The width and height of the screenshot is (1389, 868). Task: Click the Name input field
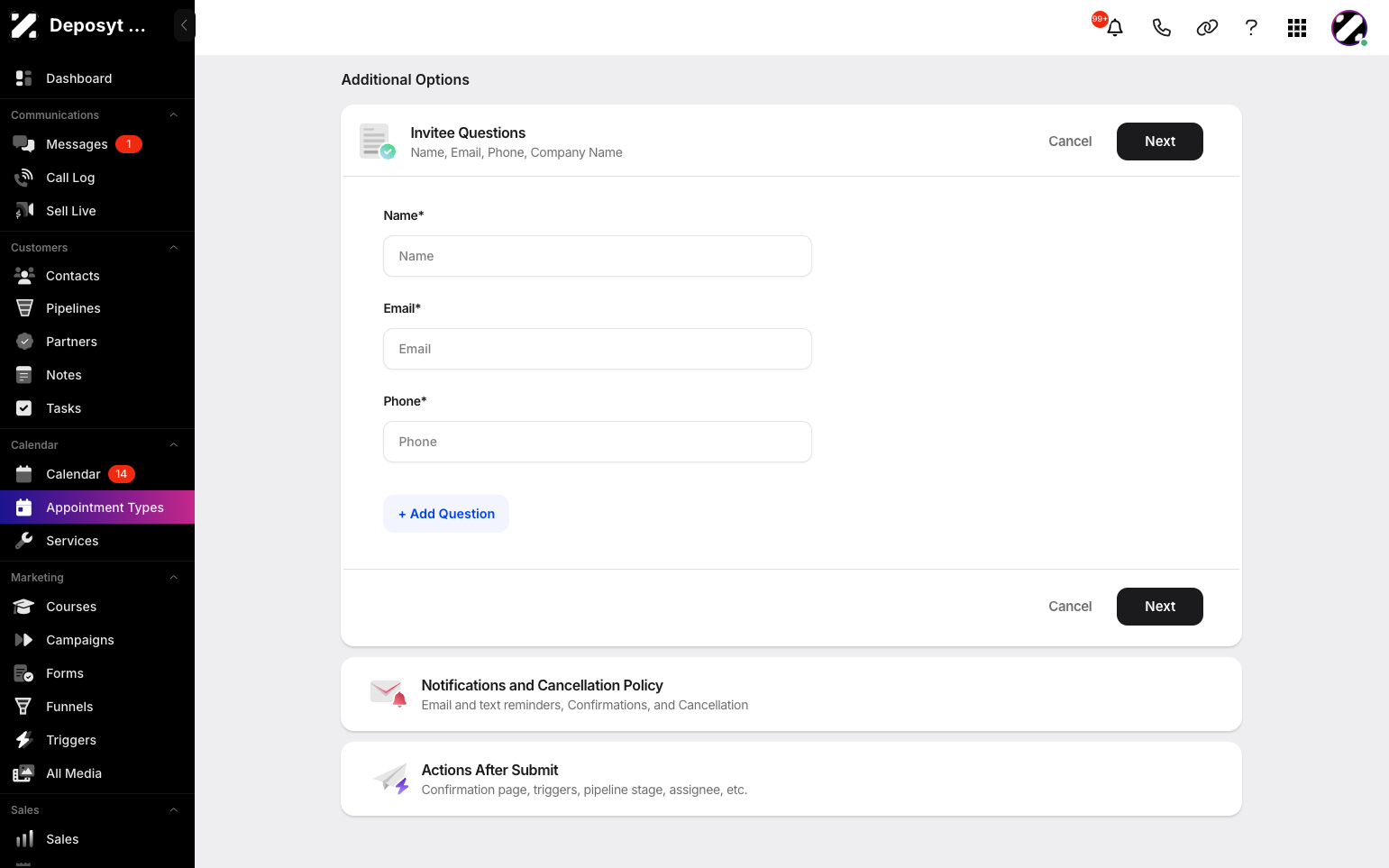(x=598, y=256)
